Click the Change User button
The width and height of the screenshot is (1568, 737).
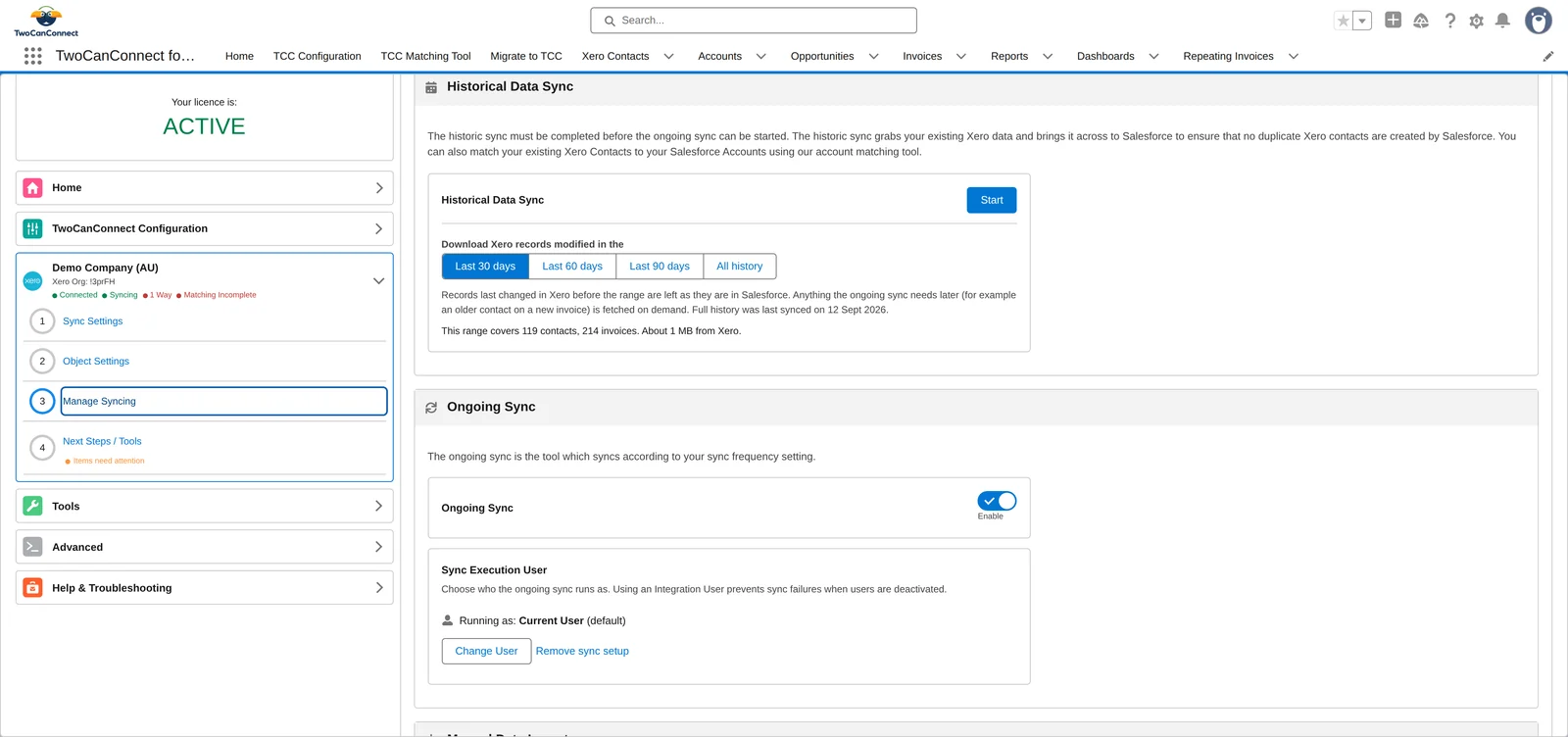coord(486,651)
